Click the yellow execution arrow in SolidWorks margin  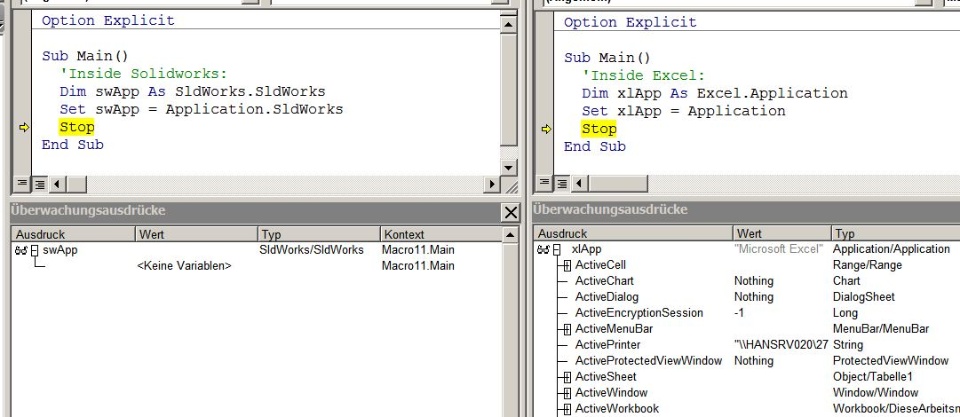pos(24,127)
